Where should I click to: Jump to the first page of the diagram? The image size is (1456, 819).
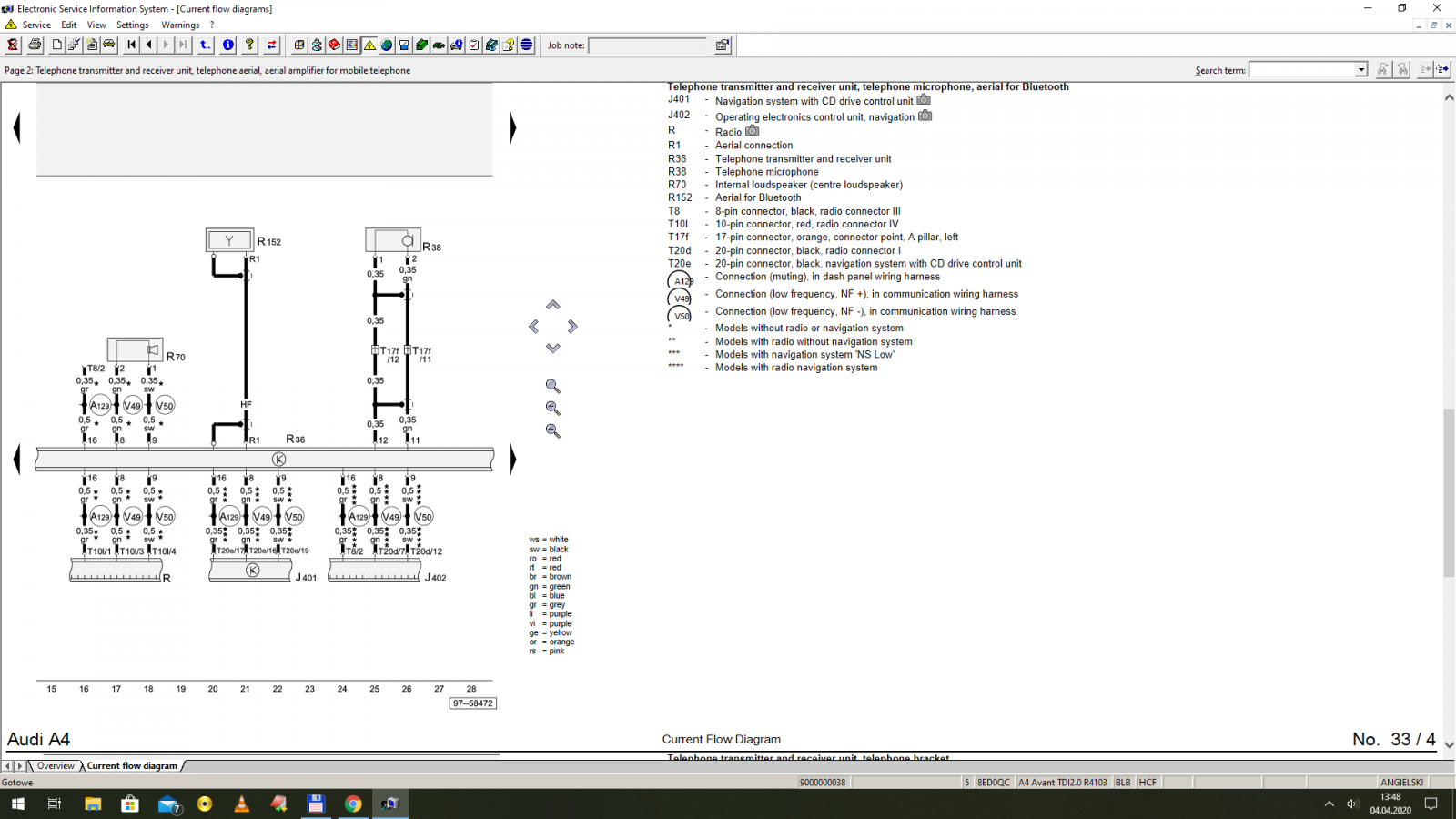pyautogui.click(x=132, y=45)
